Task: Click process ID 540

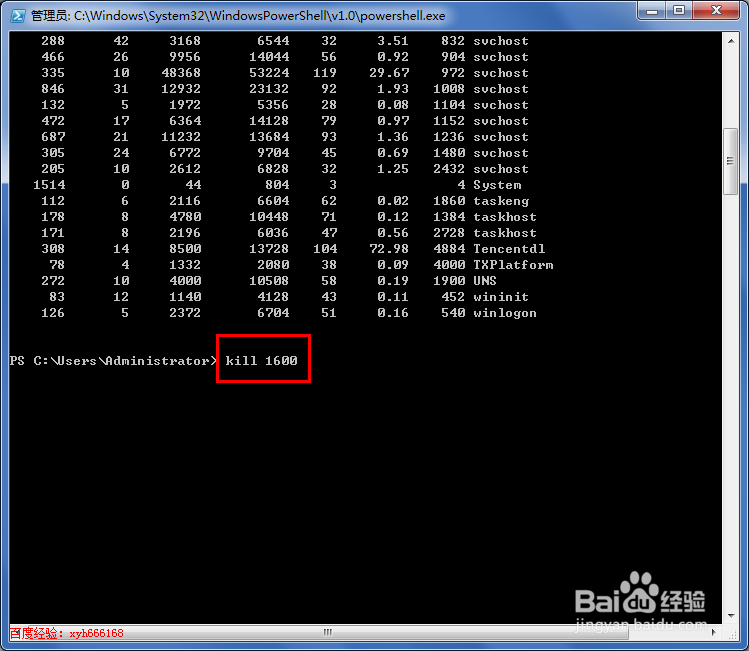Action: 453,313
